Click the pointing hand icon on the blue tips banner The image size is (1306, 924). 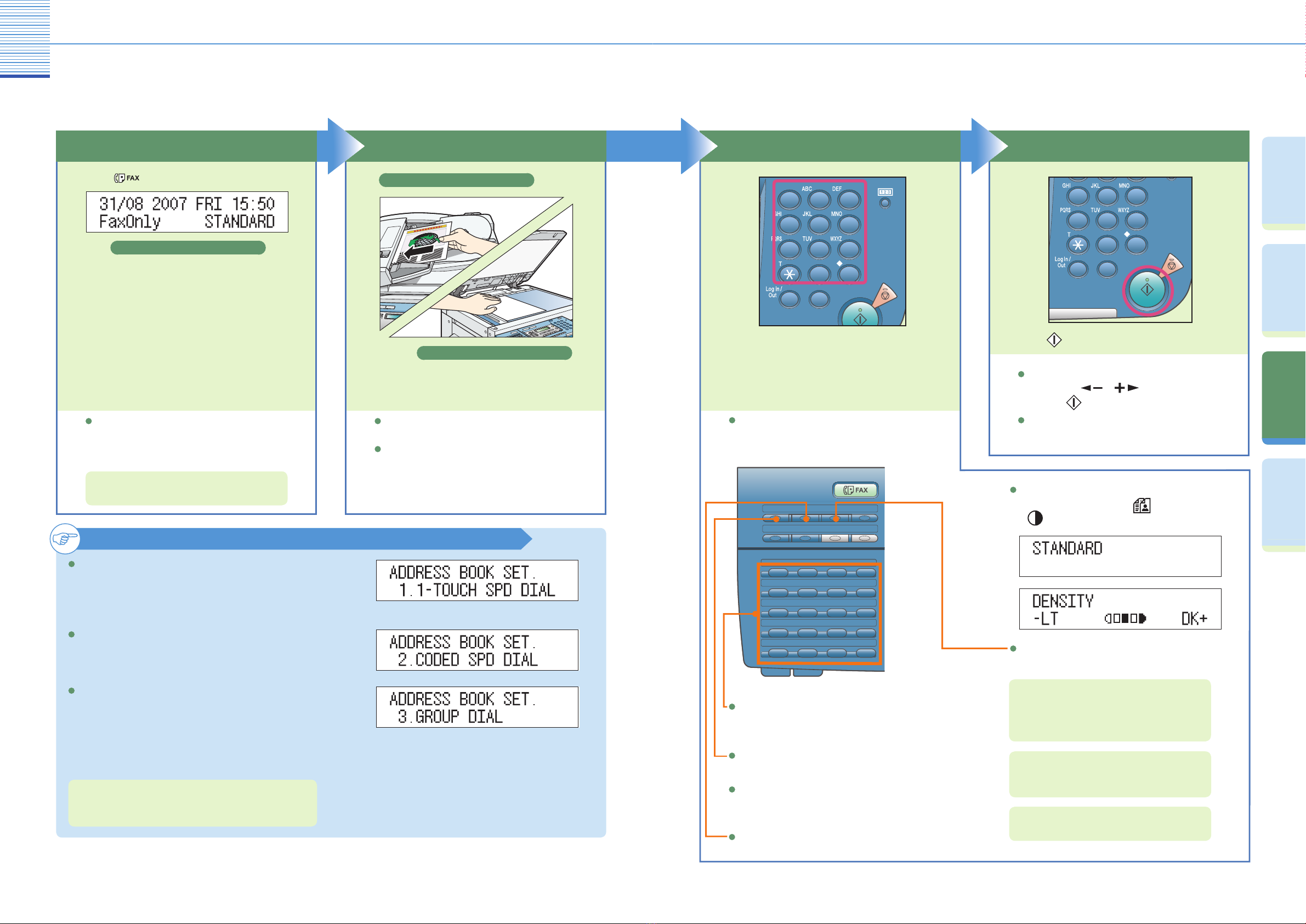64,538
